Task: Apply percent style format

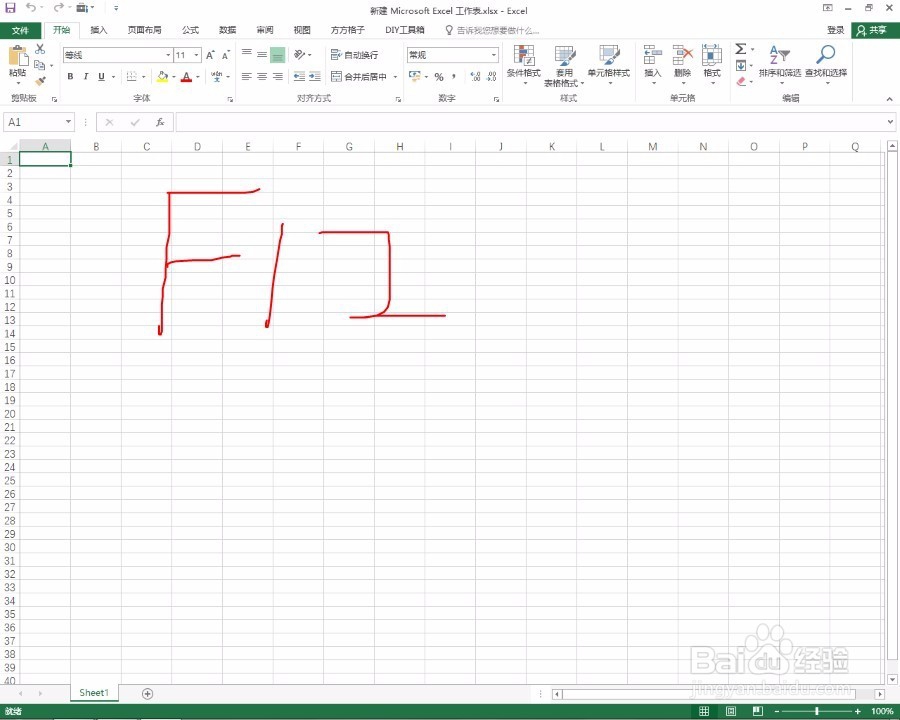Action: pos(439,76)
